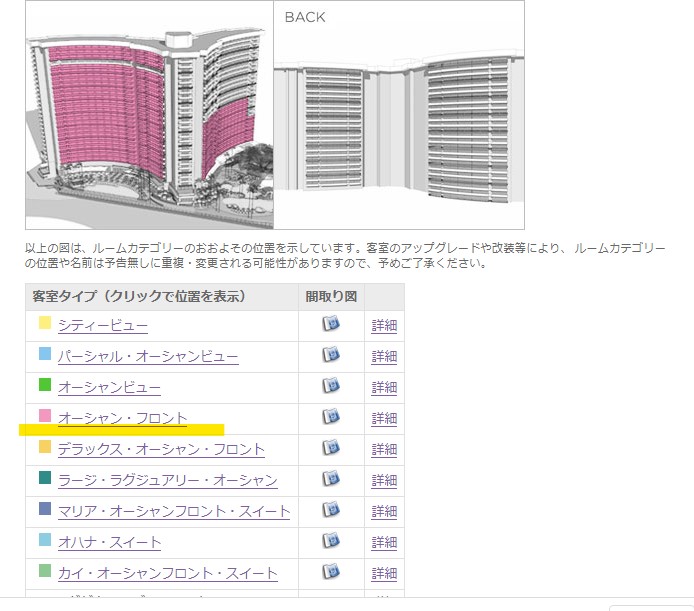Open 詳細 for オハナ・スイート row
The height and width of the screenshot is (611, 694).
[x=384, y=543]
